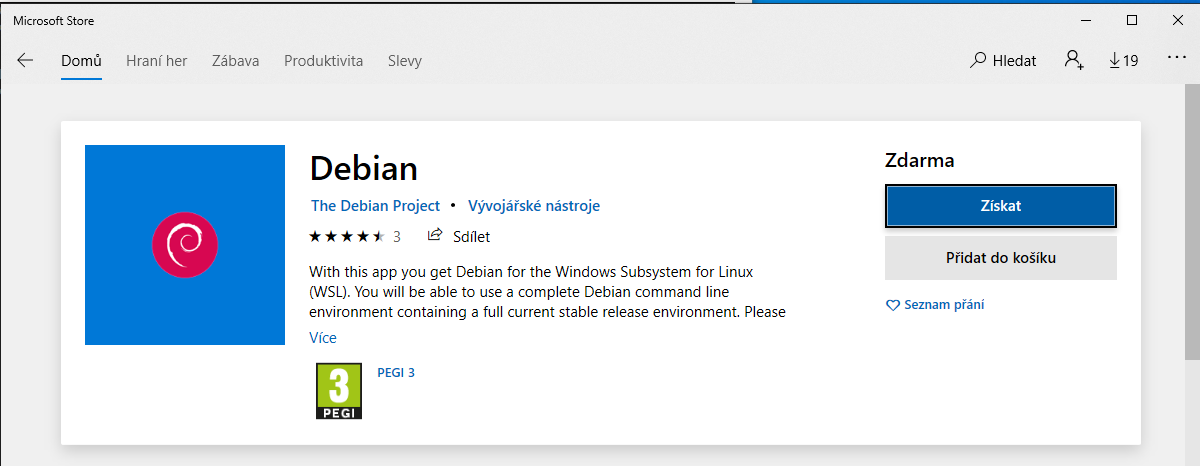Screen dimensions: 1200x466
Task: Click Přidat do košíku button
Action: (1000, 258)
